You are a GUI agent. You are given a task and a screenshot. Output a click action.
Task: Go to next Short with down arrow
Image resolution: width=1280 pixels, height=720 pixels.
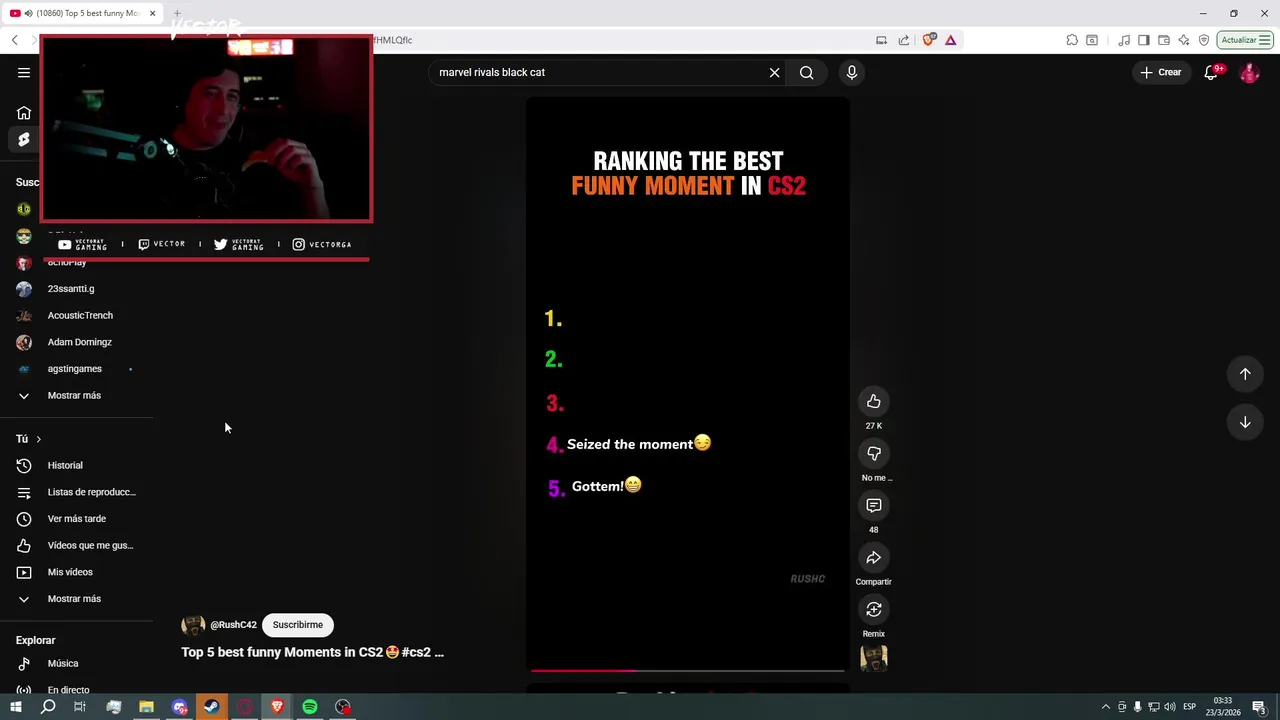[1245, 422]
